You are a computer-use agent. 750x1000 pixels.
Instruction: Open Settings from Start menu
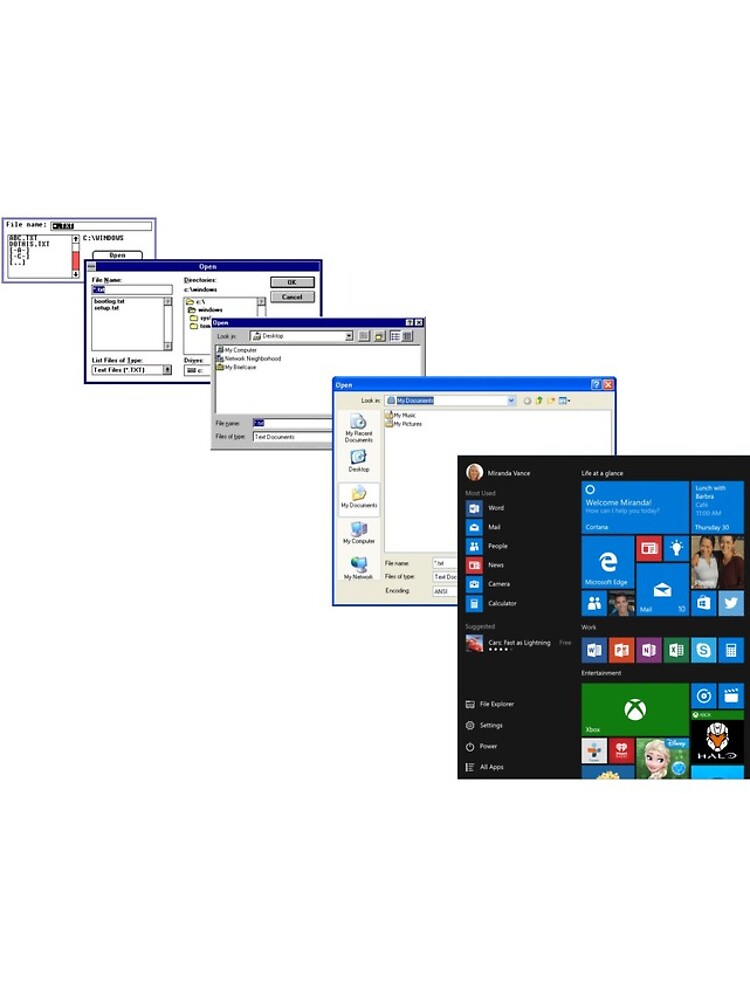coord(485,725)
